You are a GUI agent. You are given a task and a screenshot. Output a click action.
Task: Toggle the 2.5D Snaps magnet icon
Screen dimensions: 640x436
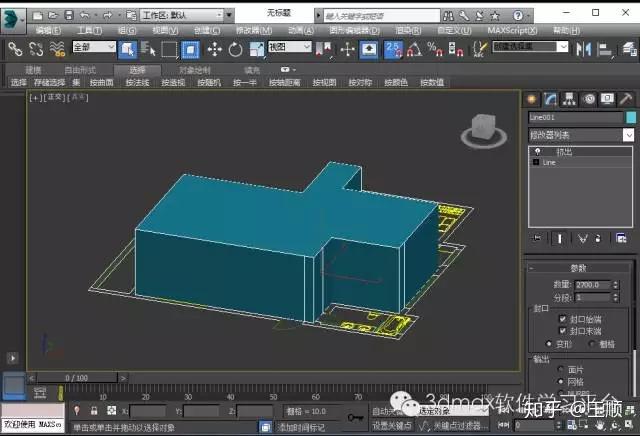[x=393, y=49]
